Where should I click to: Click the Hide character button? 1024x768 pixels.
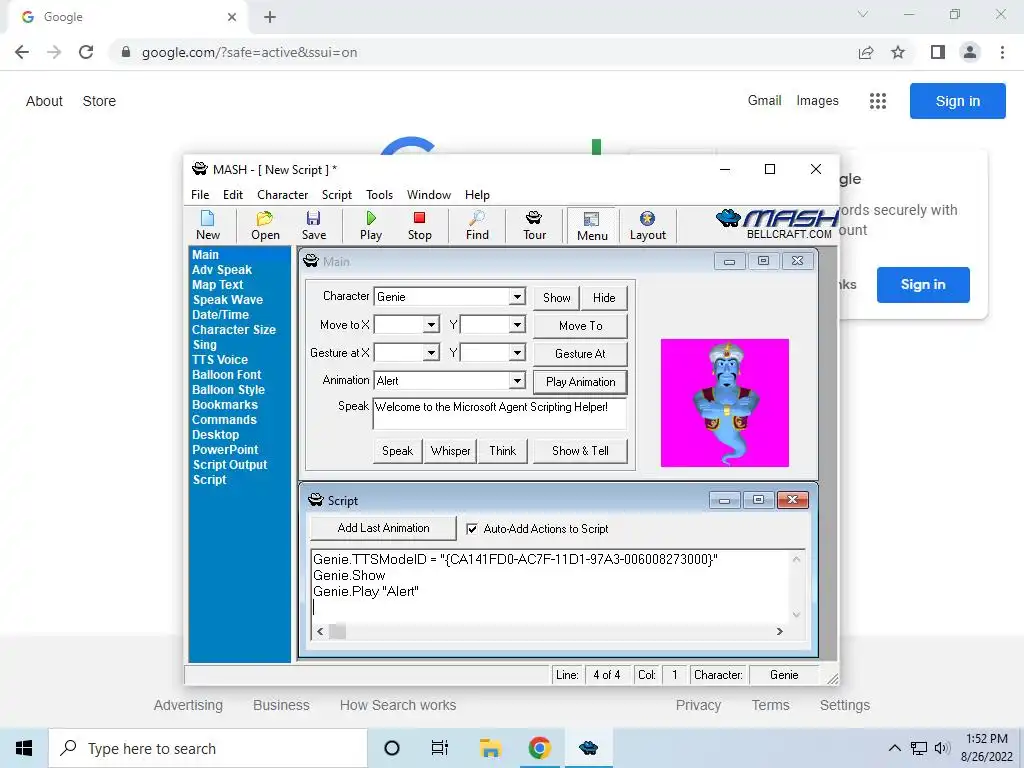coord(604,298)
